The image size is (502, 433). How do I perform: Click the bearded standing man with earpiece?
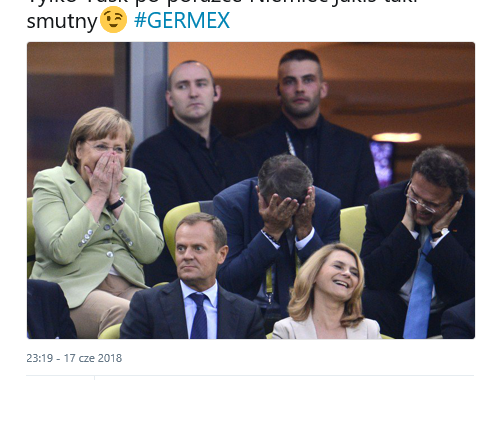(307, 120)
